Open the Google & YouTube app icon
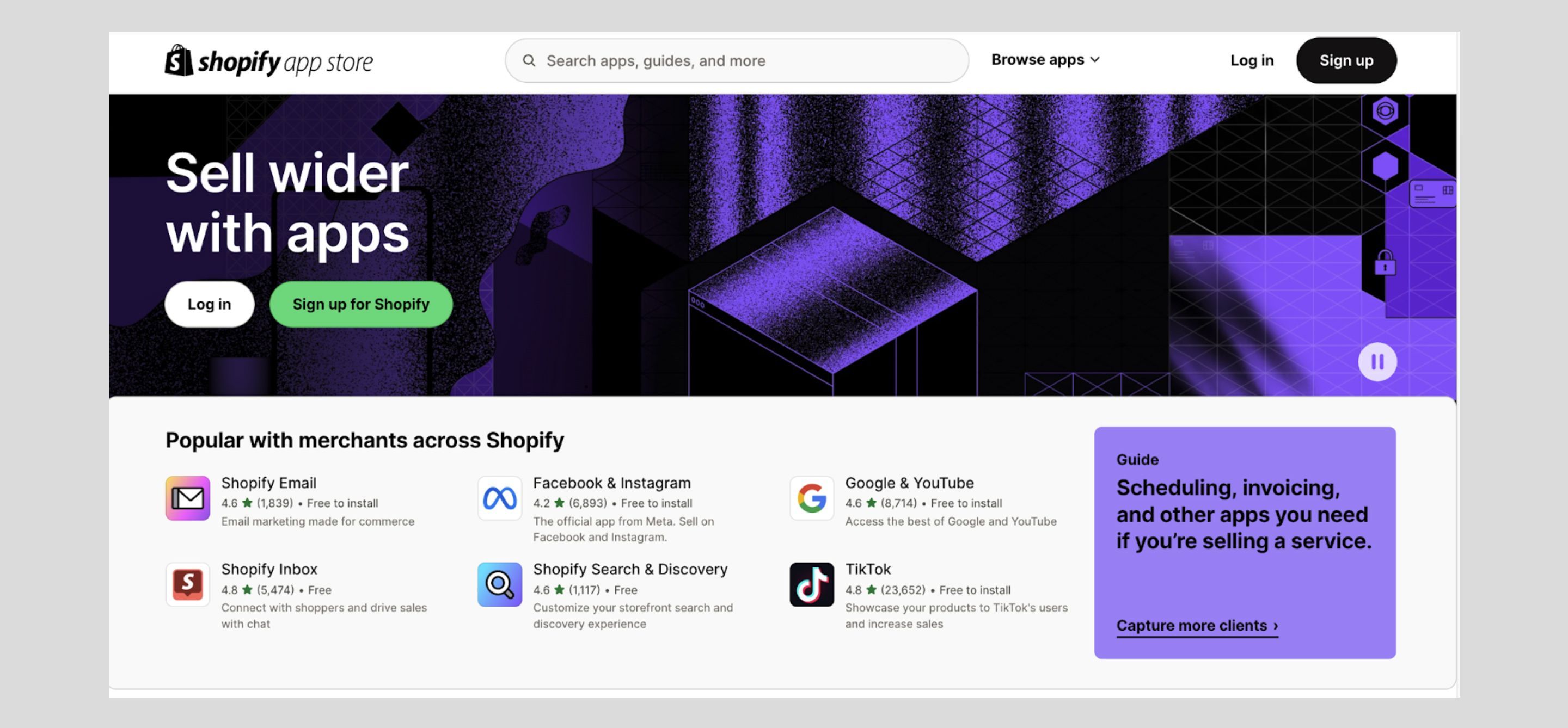 point(812,498)
